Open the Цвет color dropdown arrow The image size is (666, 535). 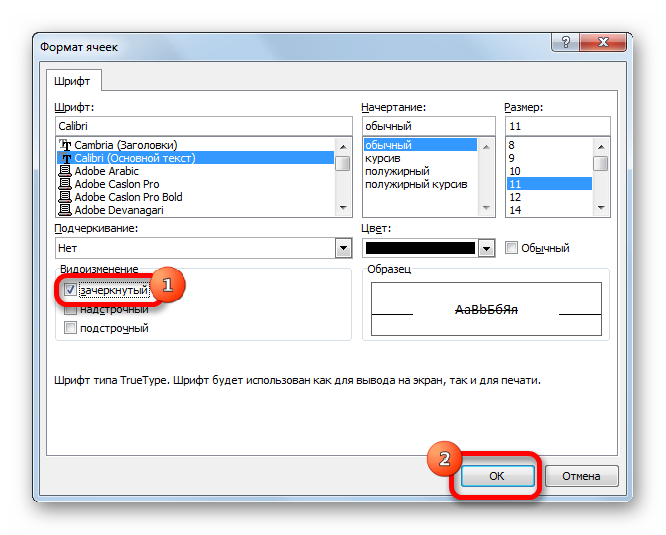pos(486,248)
